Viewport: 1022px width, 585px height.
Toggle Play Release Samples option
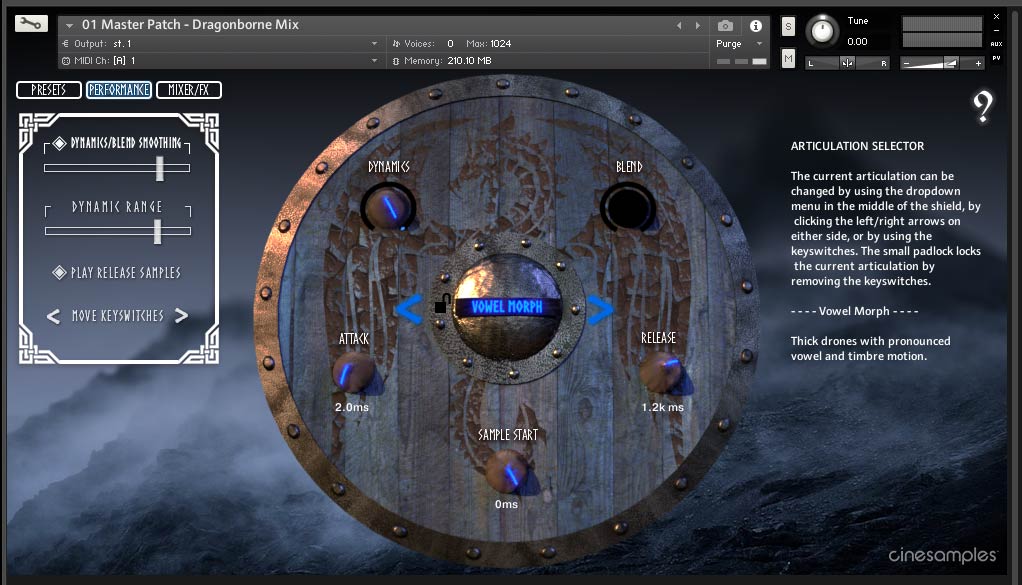[60, 272]
